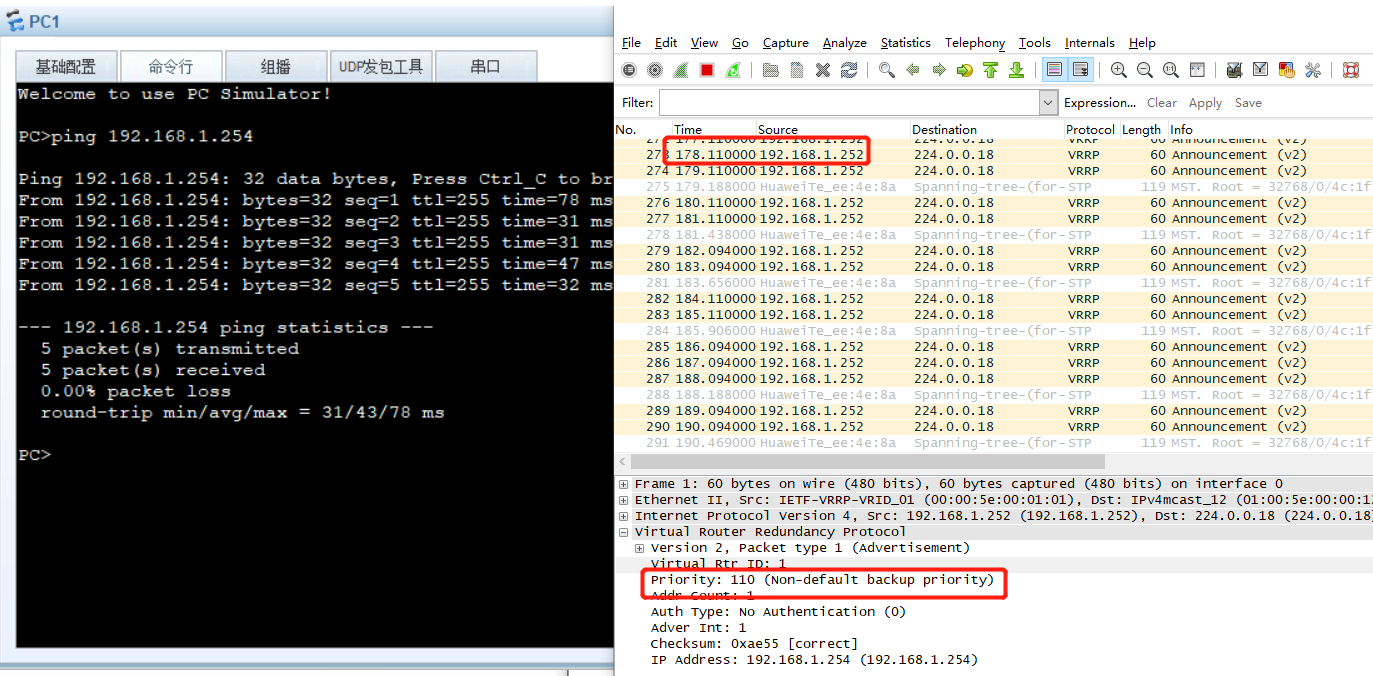Open the capture options dialog
Viewport: 1373px width, 676px height.
[x=655, y=69]
